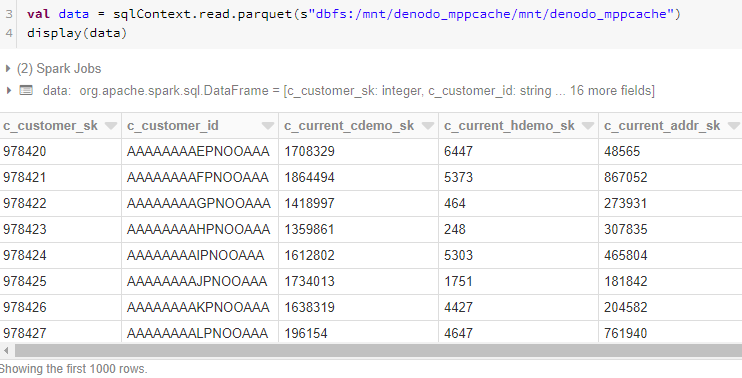The height and width of the screenshot is (378, 742).
Task: Click cdemo value 1612802
Action: [x=309, y=255]
